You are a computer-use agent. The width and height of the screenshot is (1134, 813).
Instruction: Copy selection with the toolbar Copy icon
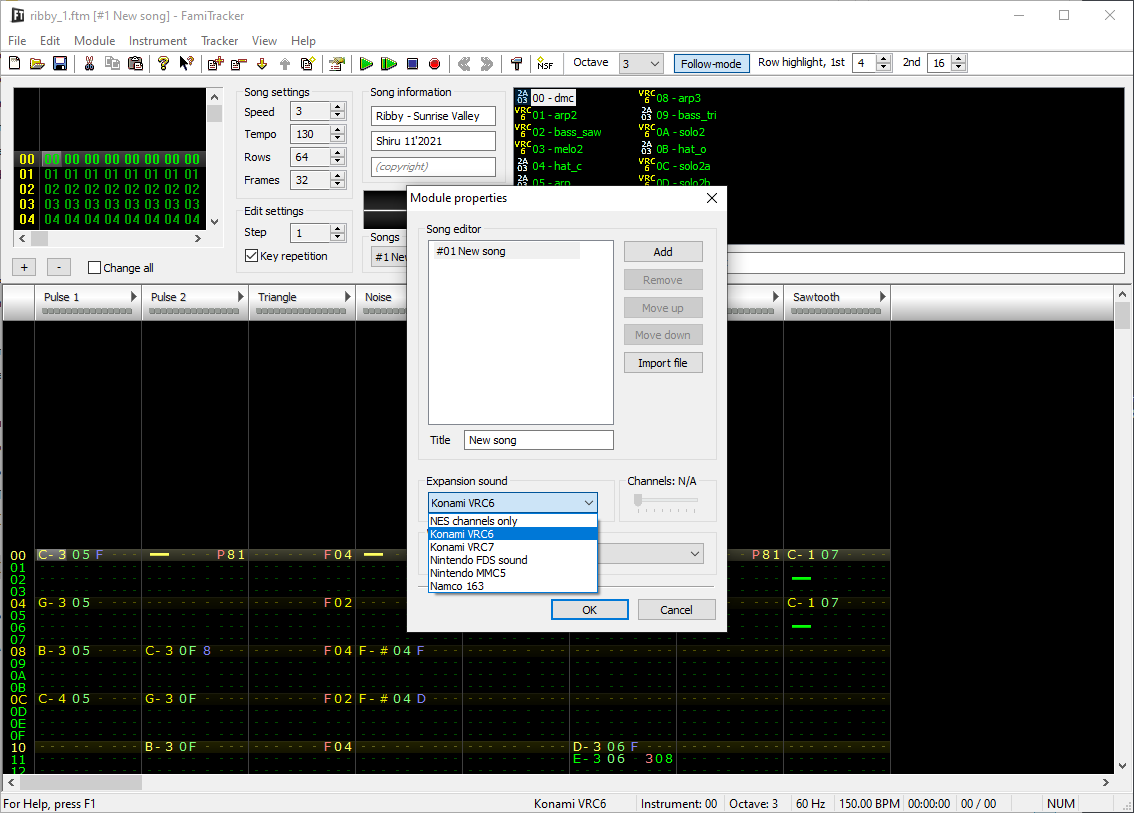pyautogui.click(x=113, y=64)
